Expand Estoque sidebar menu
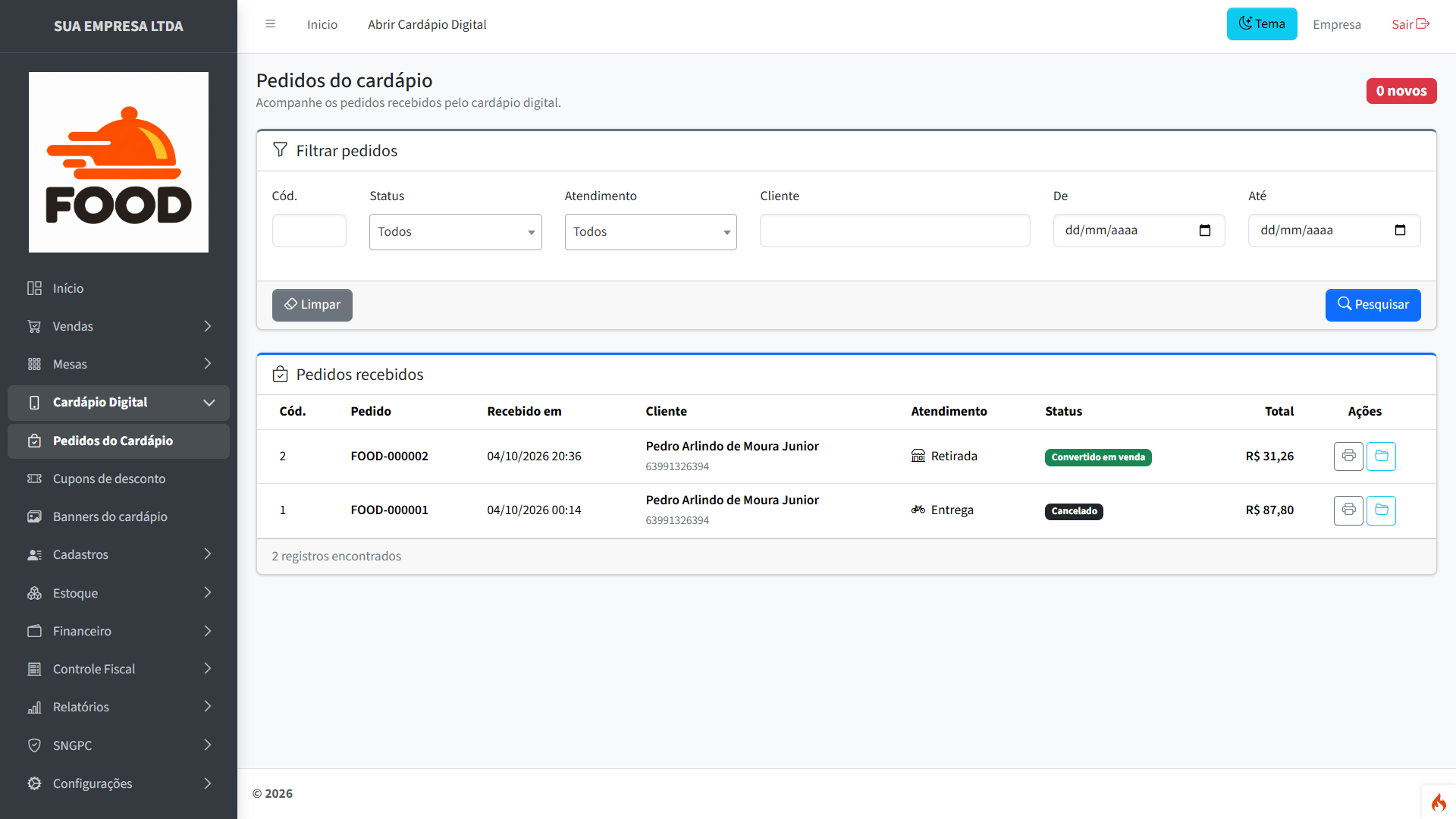The height and width of the screenshot is (819, 1456). click(118, 593)
